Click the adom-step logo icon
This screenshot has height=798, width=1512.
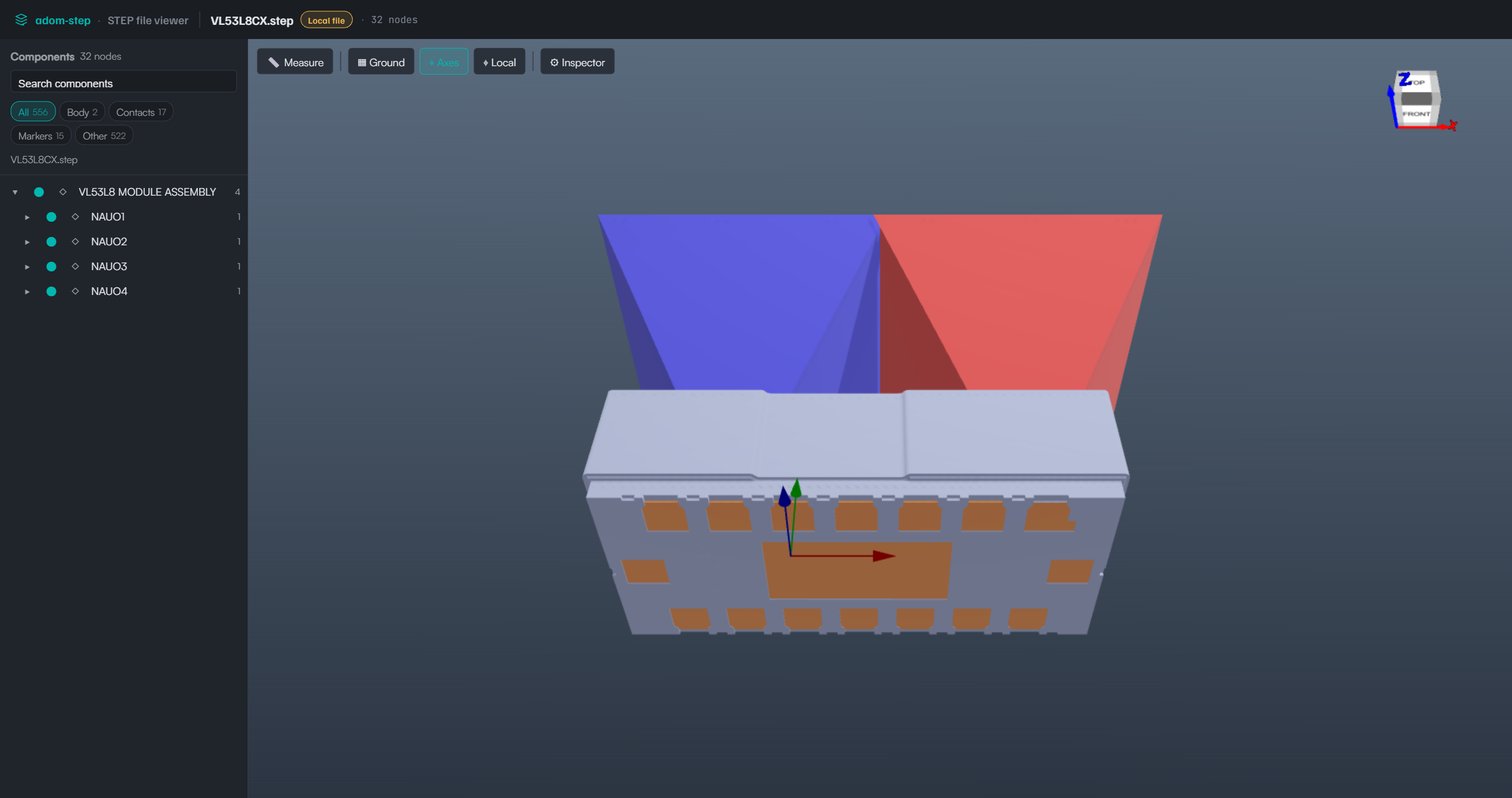(21, 20)
